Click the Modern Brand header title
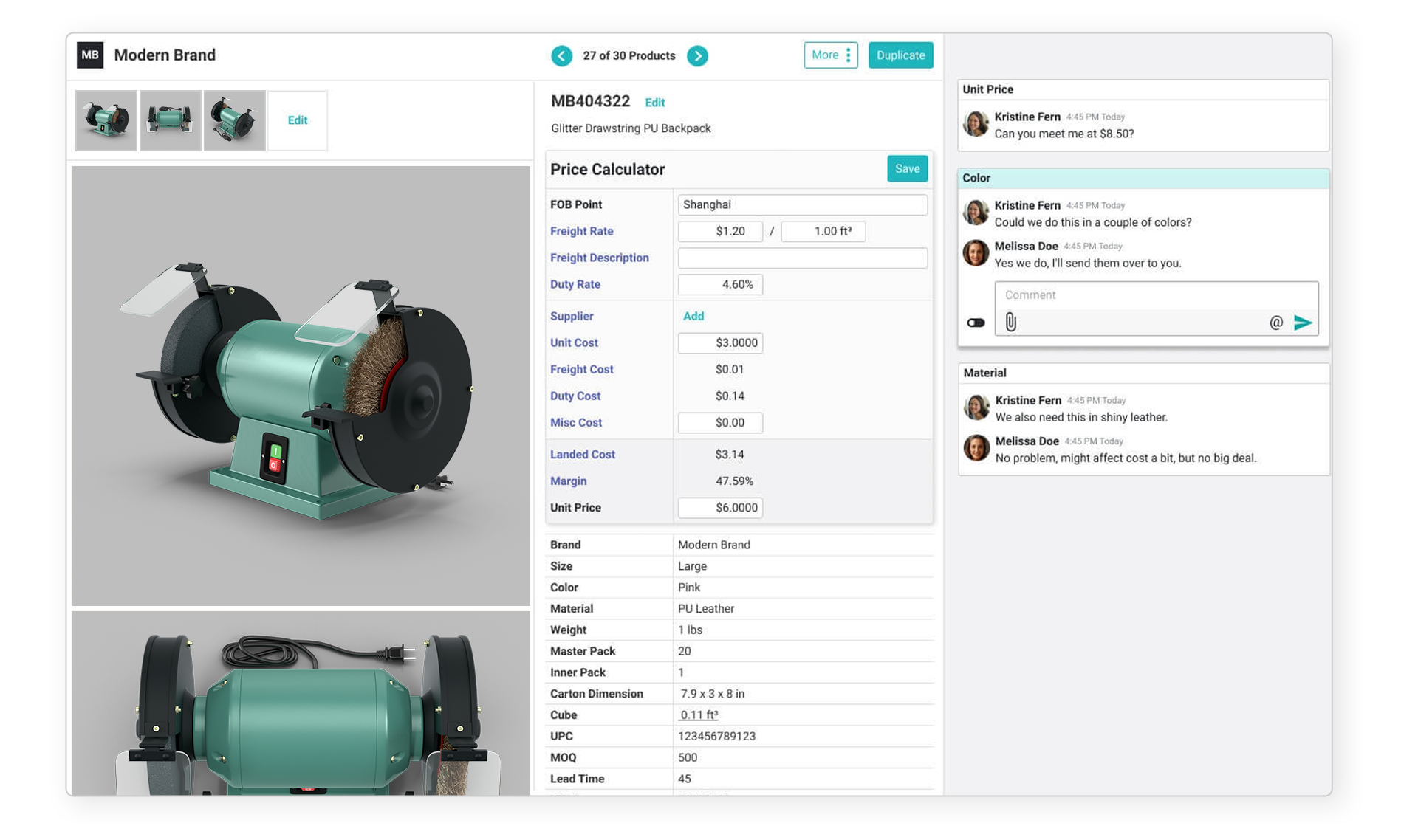Viewport: 1418px width, 840px height. click(165, 55)
